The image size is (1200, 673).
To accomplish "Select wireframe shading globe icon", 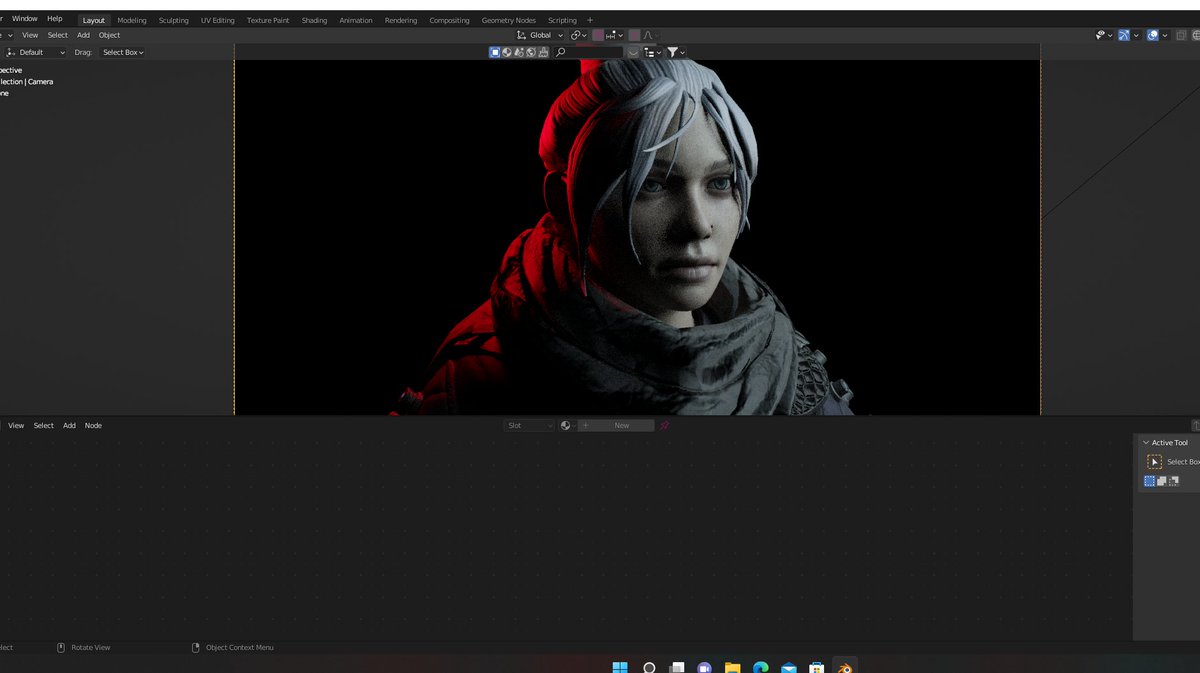I will 1196,35.
